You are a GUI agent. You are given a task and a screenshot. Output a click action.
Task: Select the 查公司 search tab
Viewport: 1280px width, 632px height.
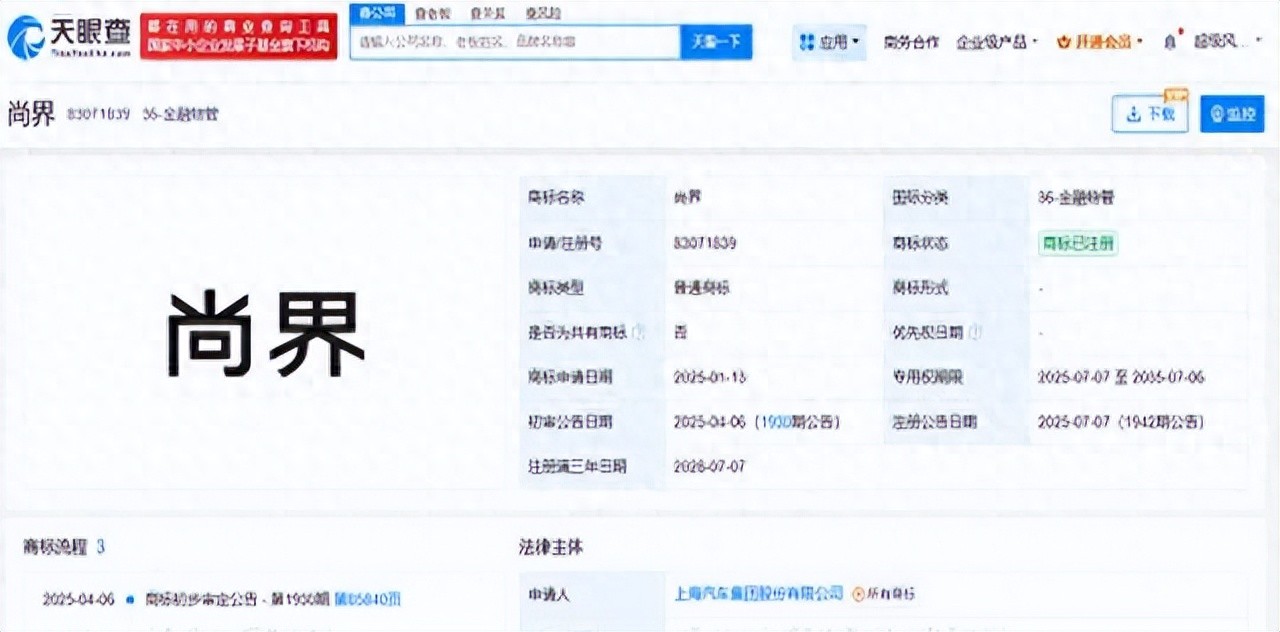coord(376,14)
